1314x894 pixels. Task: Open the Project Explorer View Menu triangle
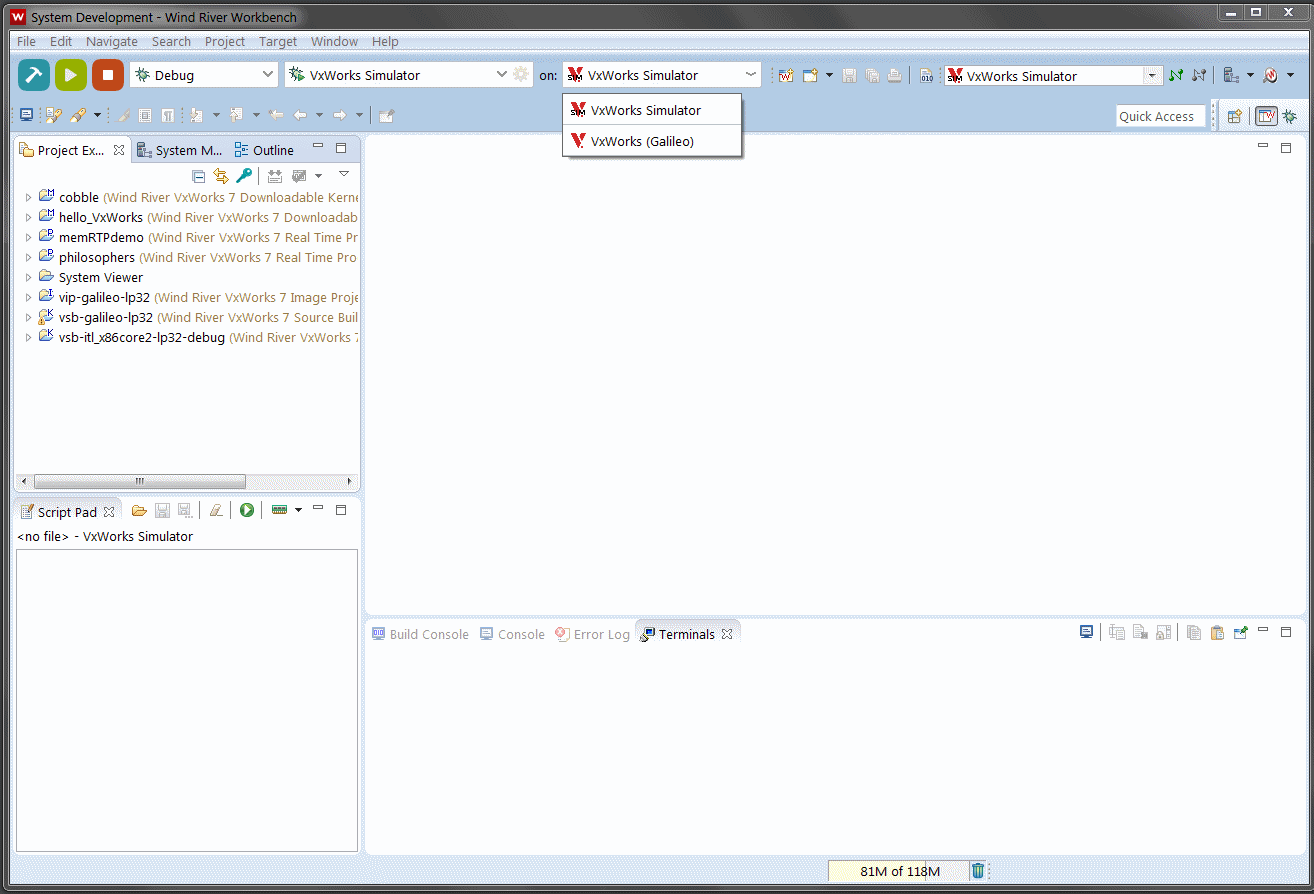click(x=344, y=175)
